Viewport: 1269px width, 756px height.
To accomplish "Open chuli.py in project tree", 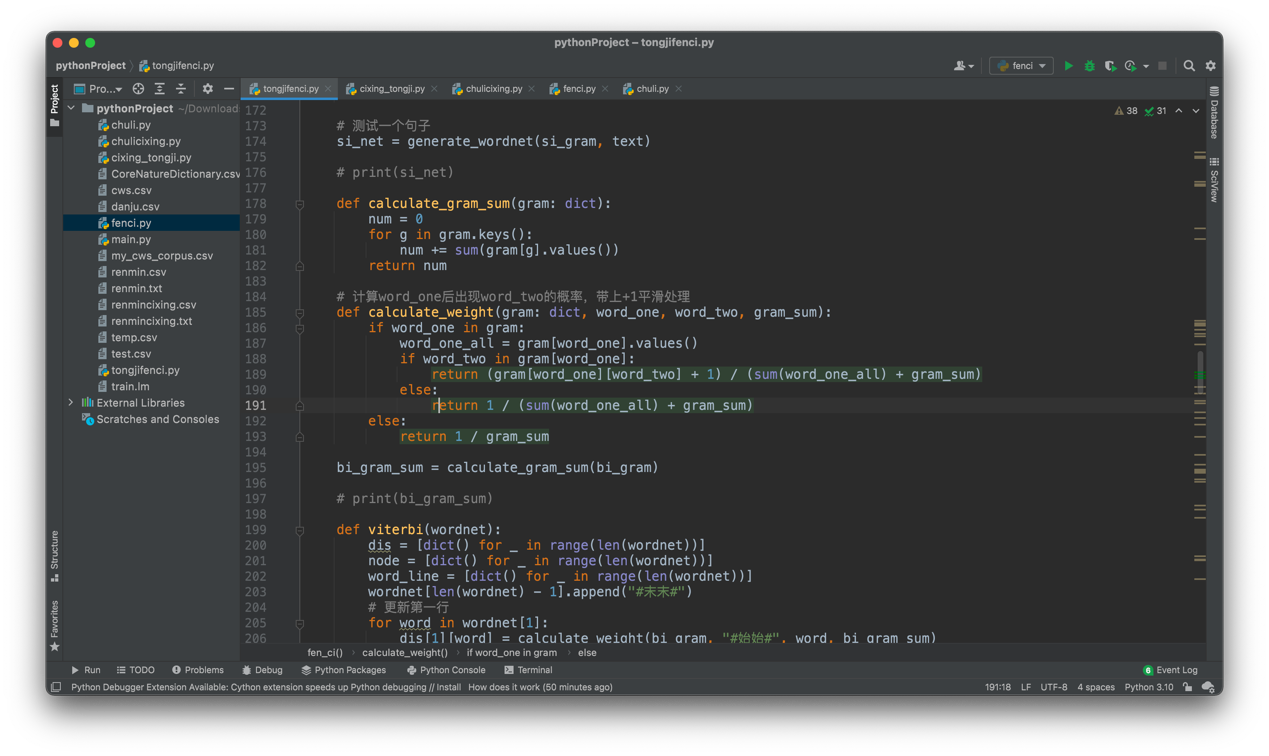I will [130, 125].
